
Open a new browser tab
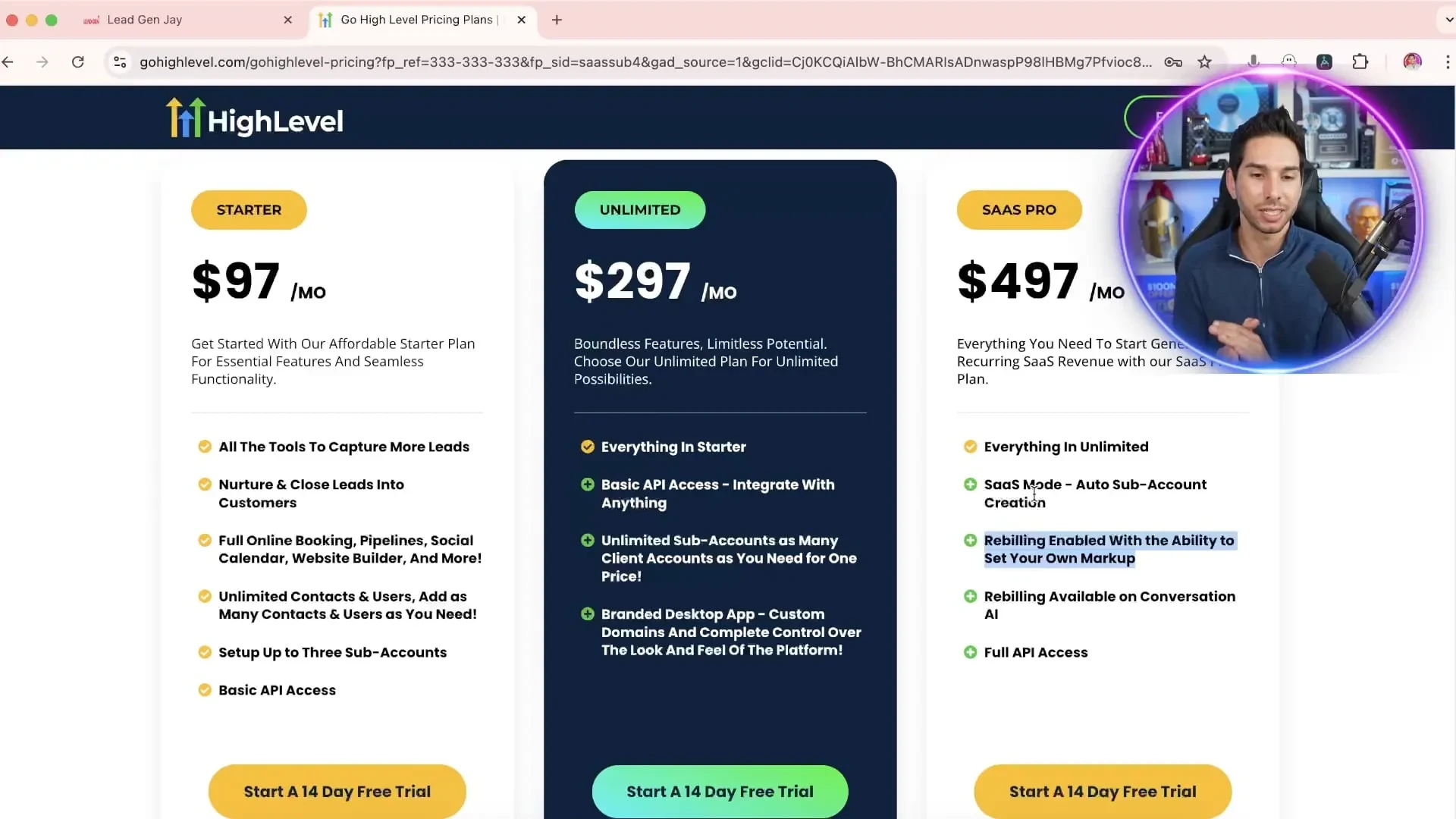(x=557, y=20)
